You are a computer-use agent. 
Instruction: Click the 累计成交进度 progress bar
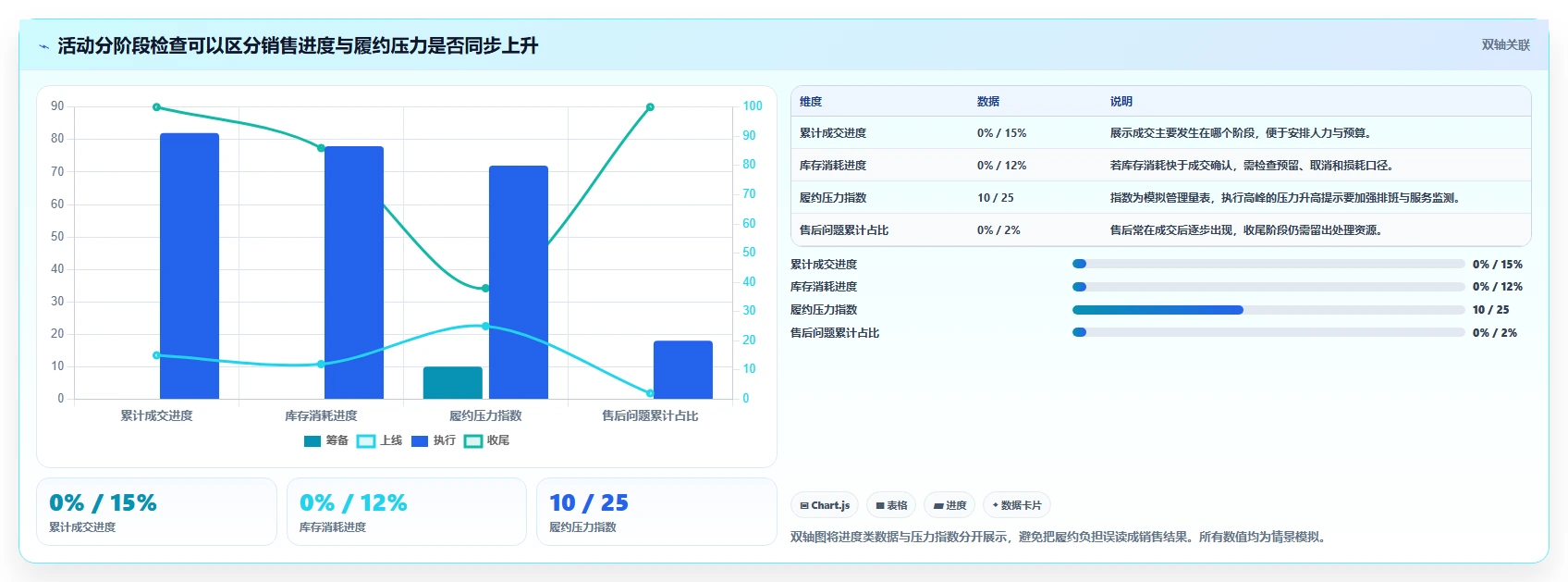[x=1268, y=264]
